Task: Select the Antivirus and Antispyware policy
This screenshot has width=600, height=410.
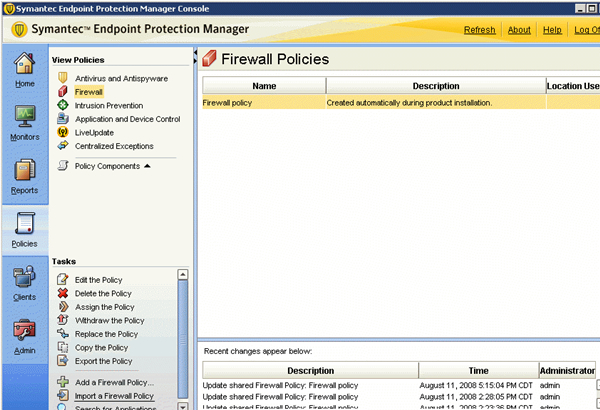Action: click(121, 78)
